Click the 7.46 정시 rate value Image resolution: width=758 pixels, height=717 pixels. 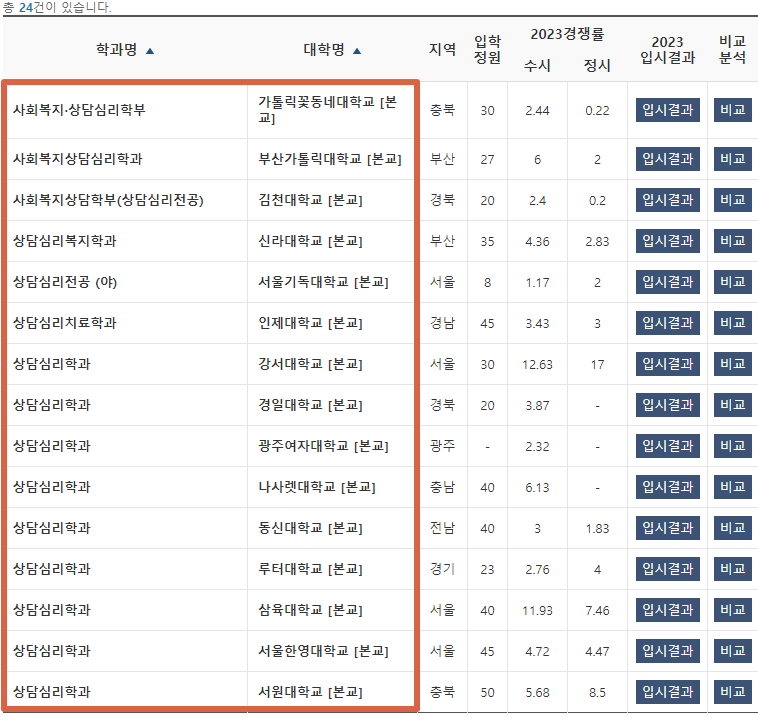click(x=597, y=611)
